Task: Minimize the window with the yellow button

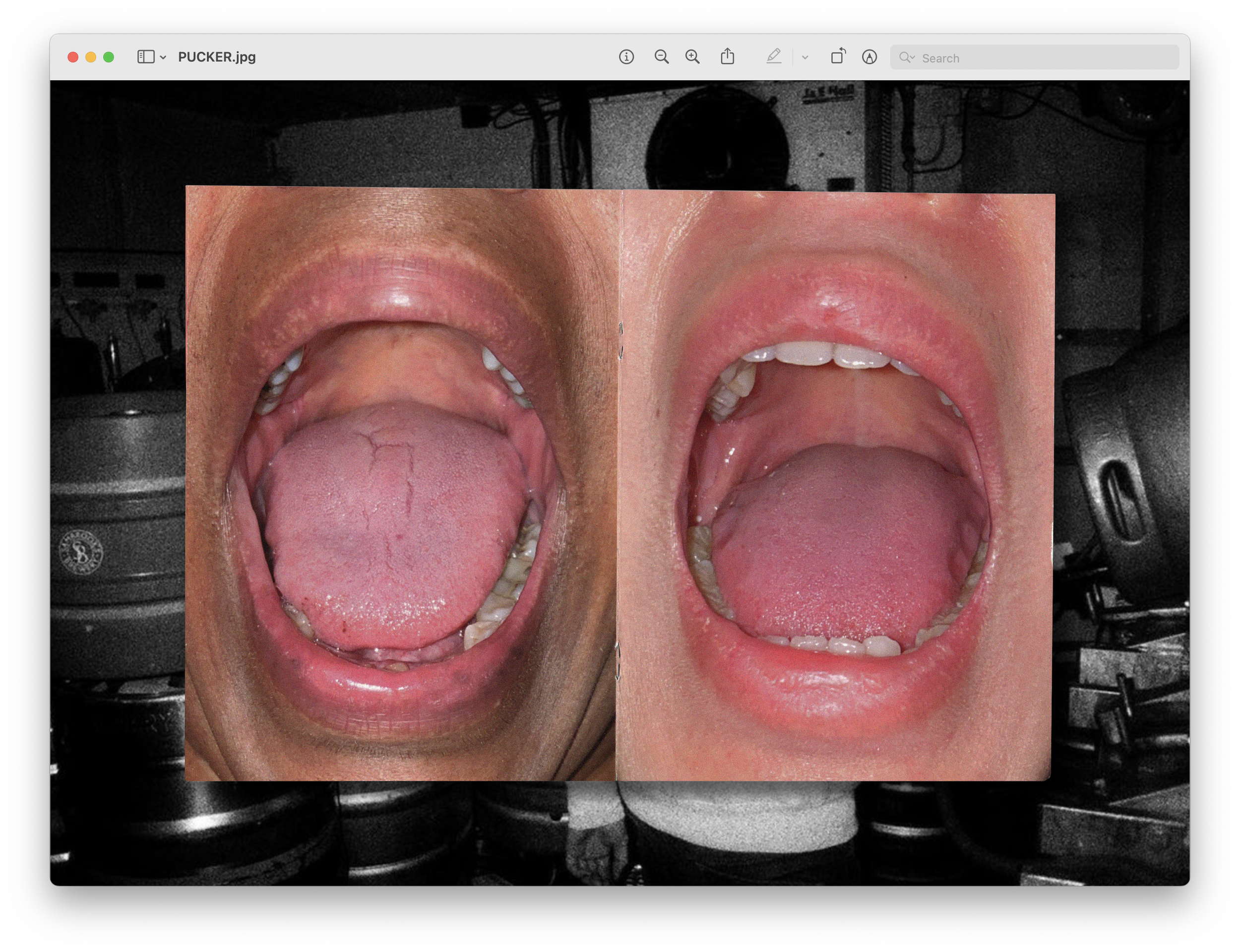Action: (x=91, y=57)
